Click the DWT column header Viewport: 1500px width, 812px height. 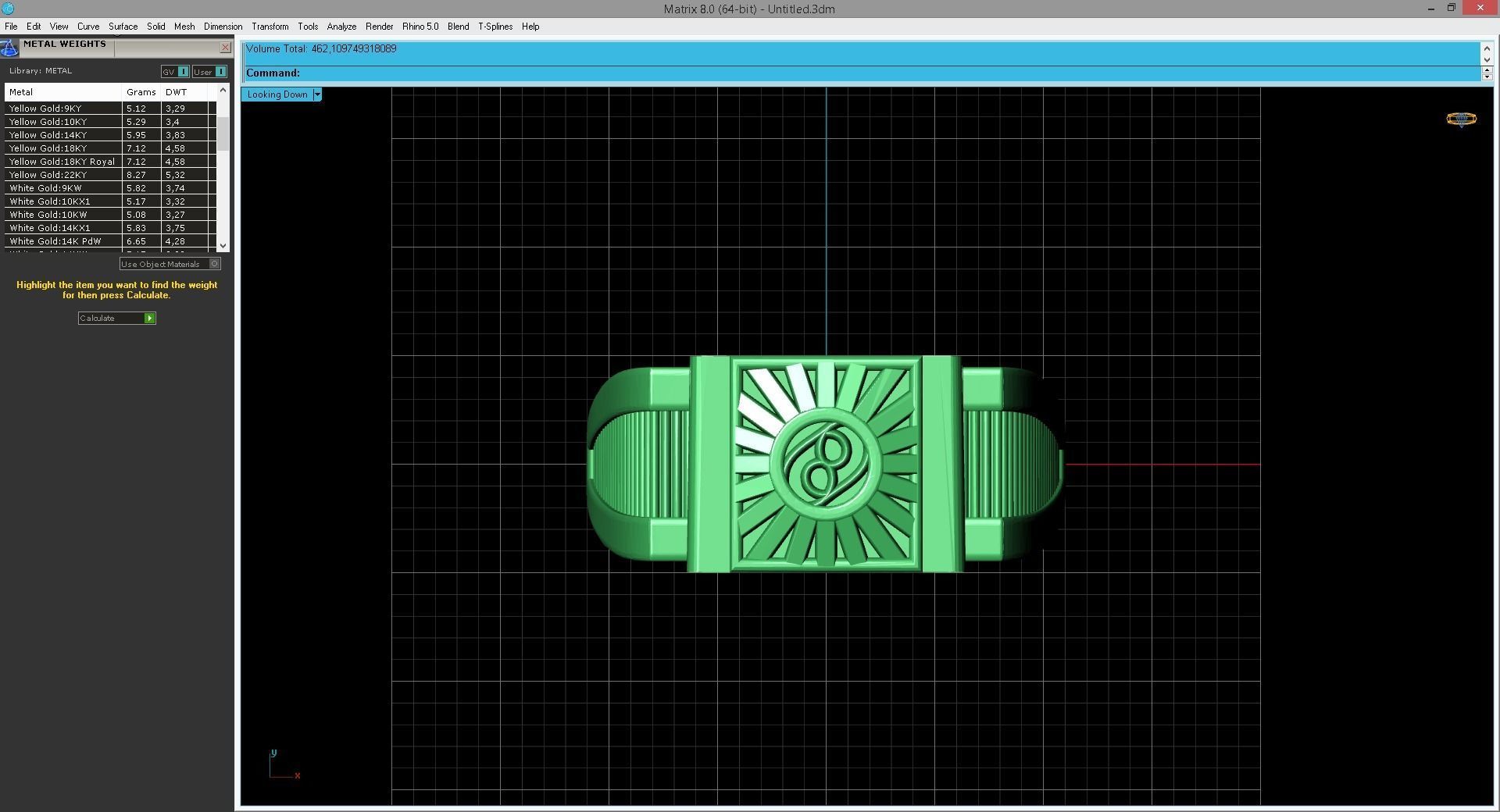tap(184, 92)
